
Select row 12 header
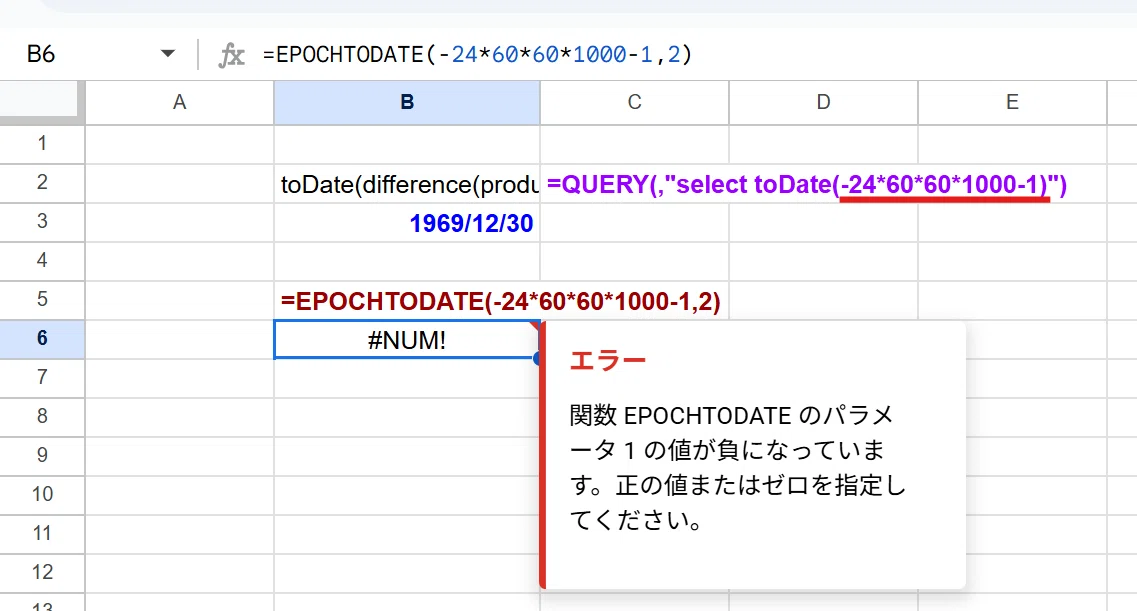click(42, 573)
